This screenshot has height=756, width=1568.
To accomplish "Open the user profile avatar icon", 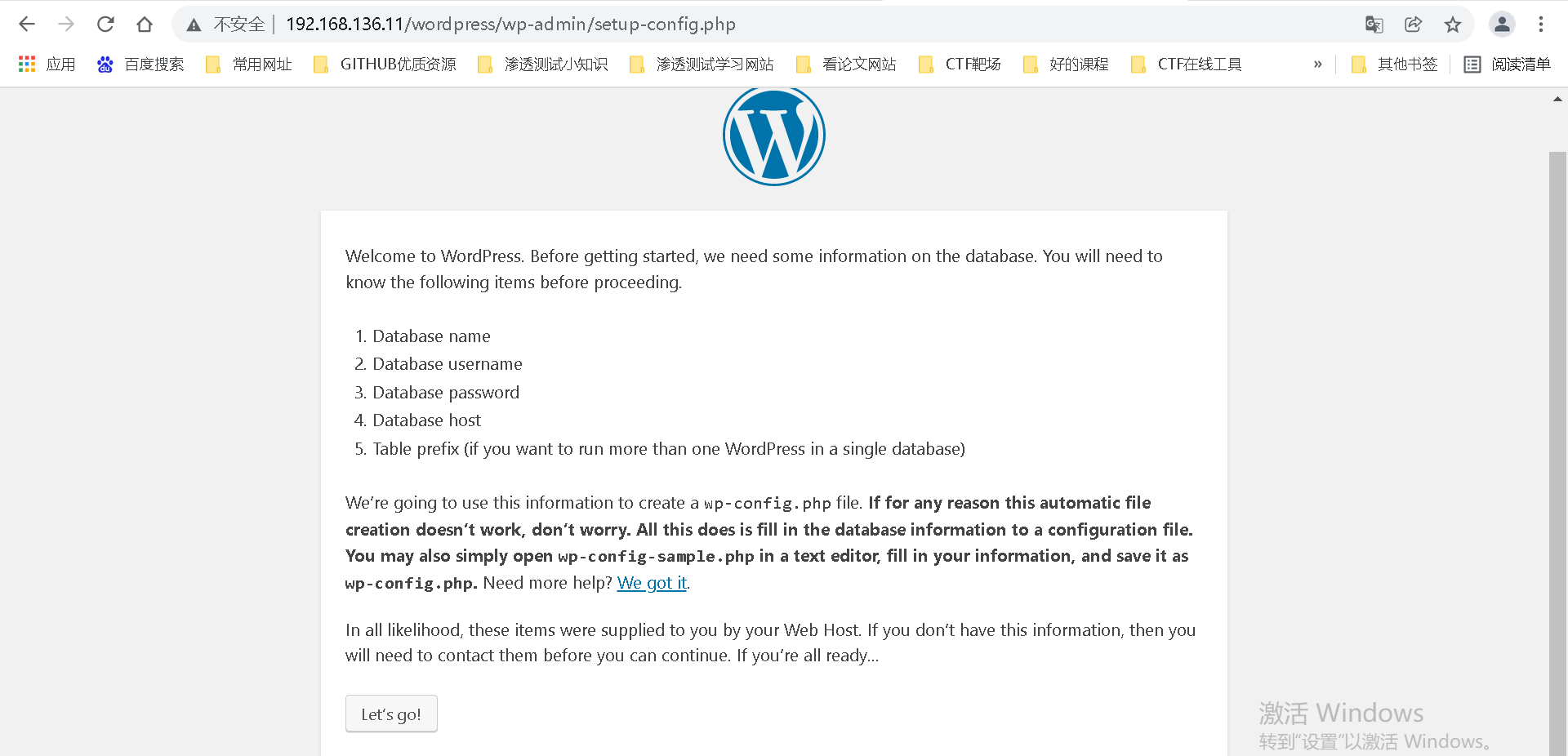I will click(1502, 24).
